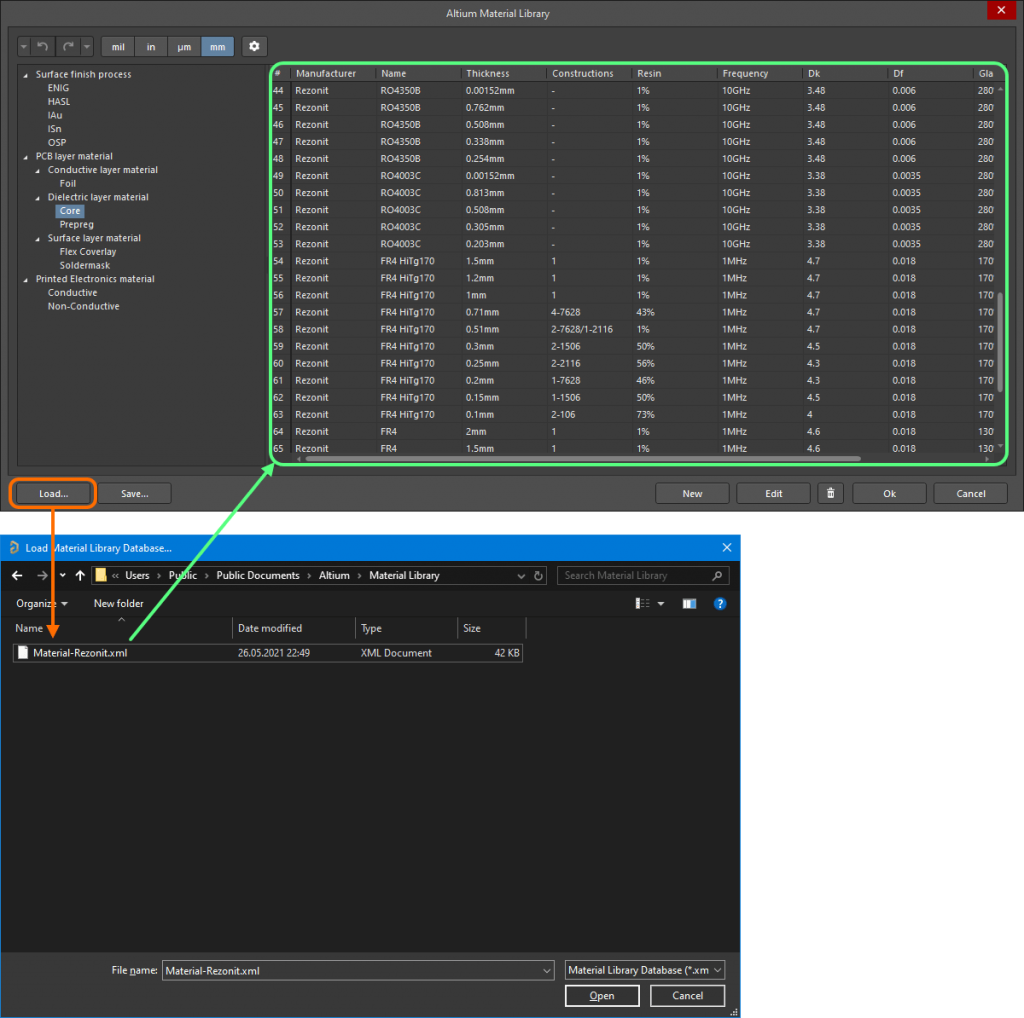Switch units to mm

(217, 46)
